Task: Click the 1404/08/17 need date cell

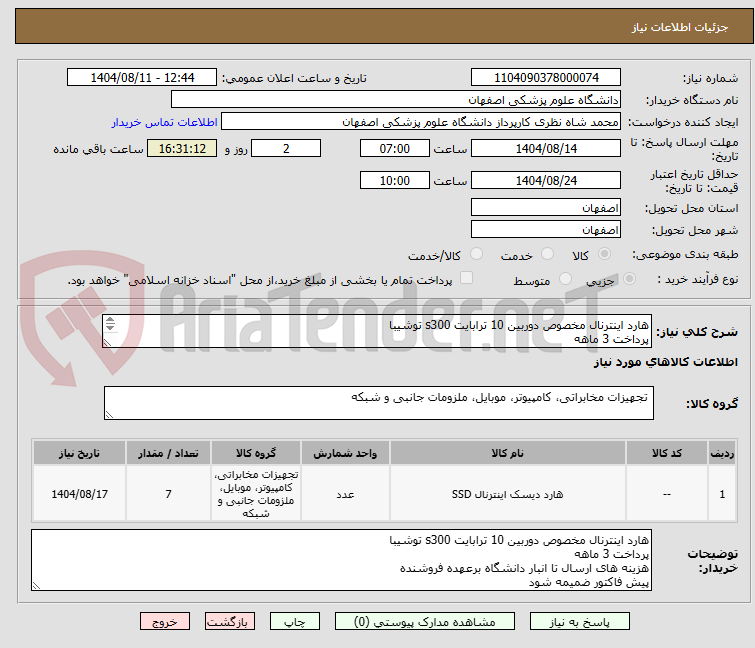Action: click(x=79, y=494)
